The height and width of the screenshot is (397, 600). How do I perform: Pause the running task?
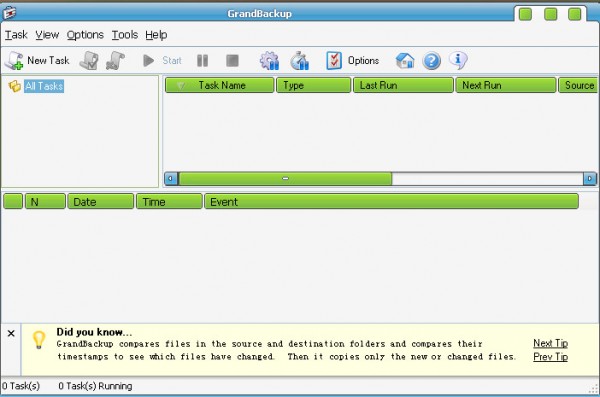point(202,60)
